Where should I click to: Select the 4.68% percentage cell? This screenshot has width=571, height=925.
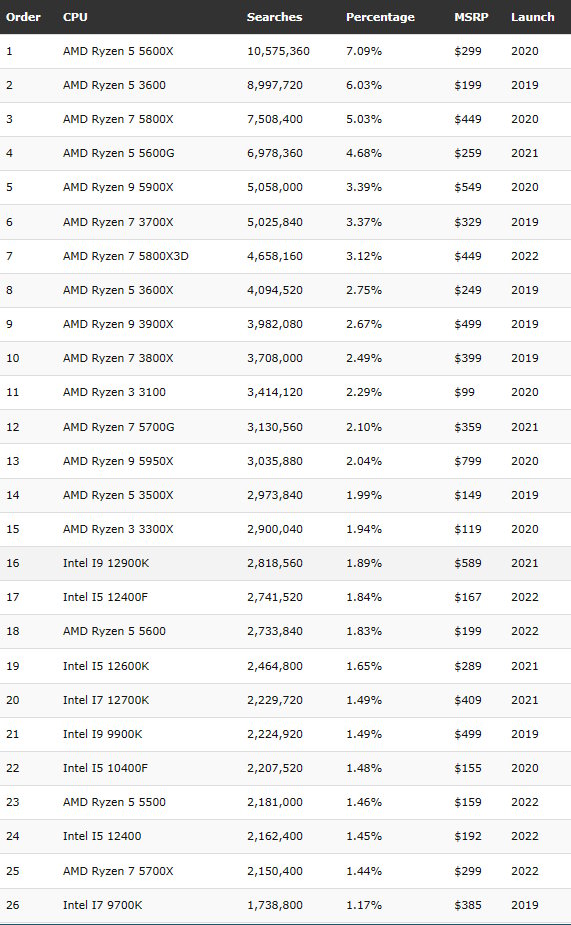point(364,153)
